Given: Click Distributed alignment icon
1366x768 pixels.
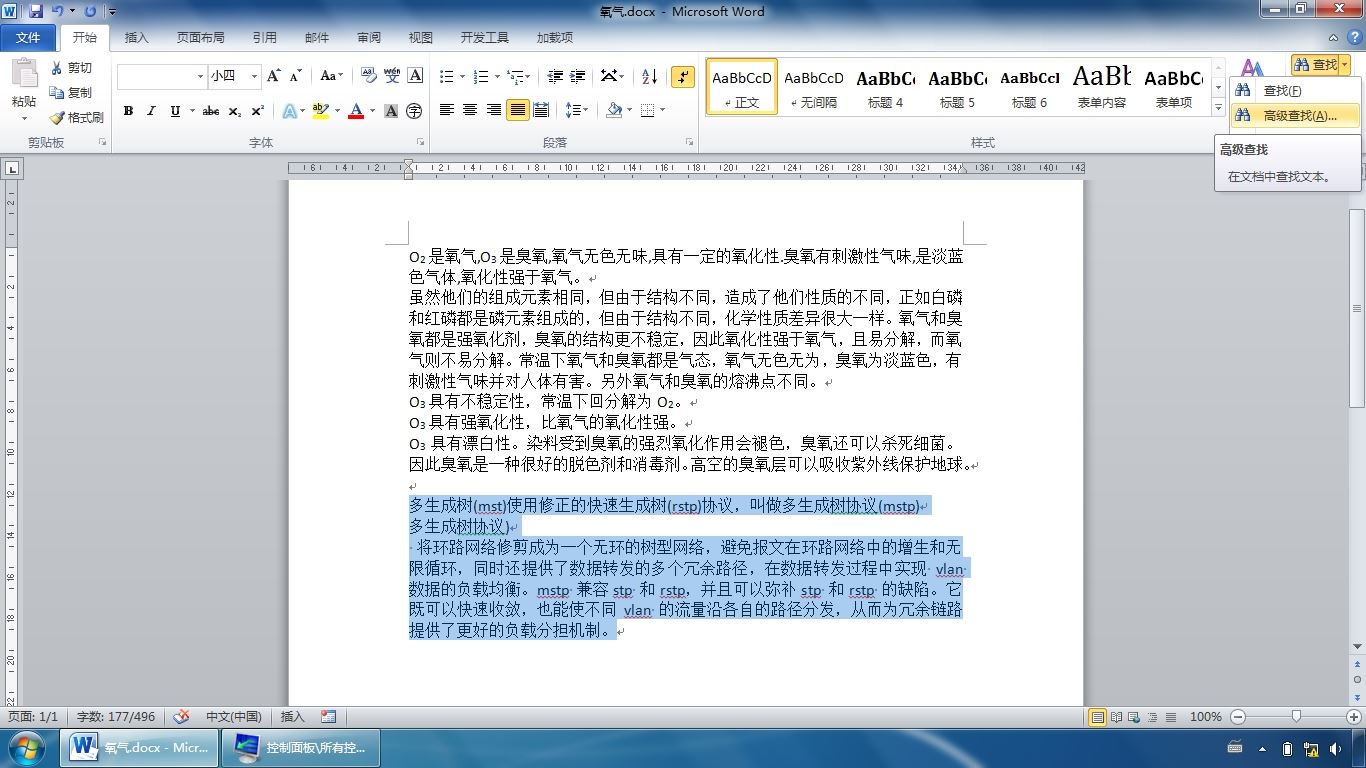Looking at the screenshot, I should tap(541, 110).
